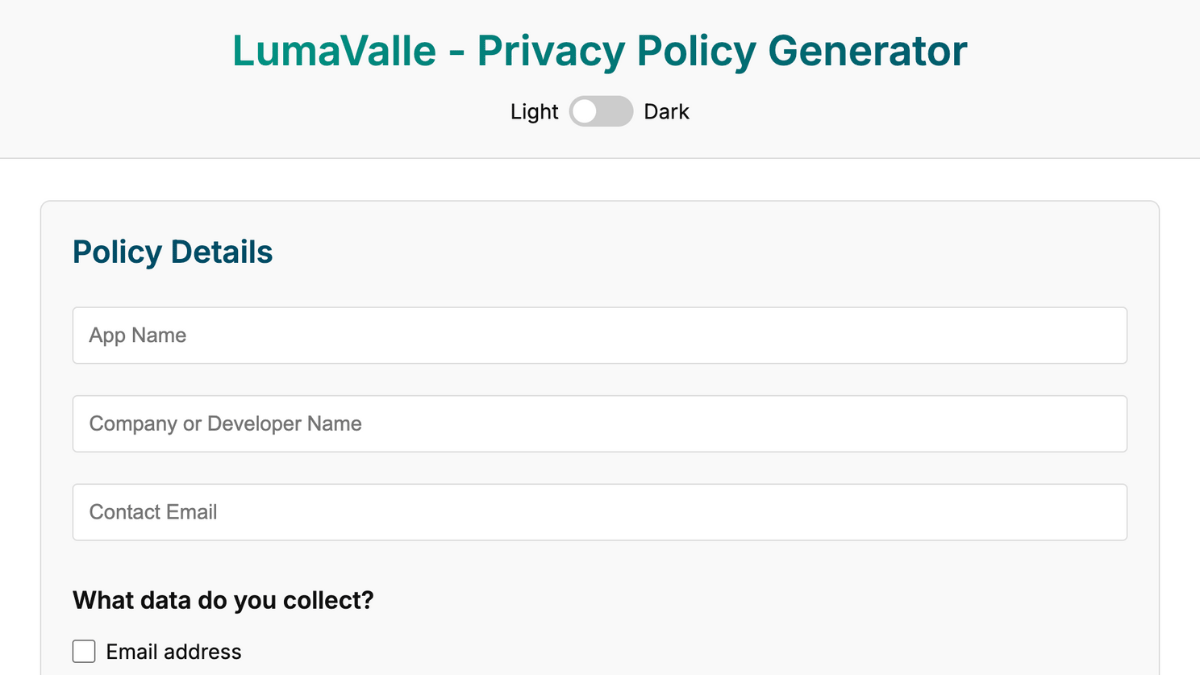Focus the Company or Developer Name field
This screenshot has width=1200, height=675.
coord(600,424)
